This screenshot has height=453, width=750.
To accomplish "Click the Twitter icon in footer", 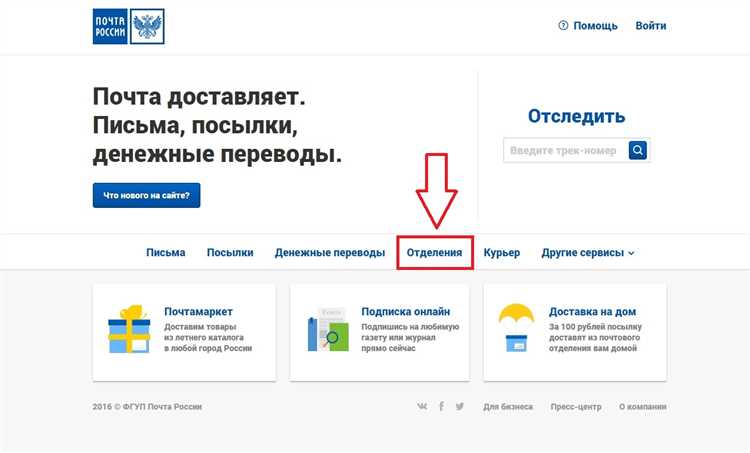I will (x=460, y=407).
